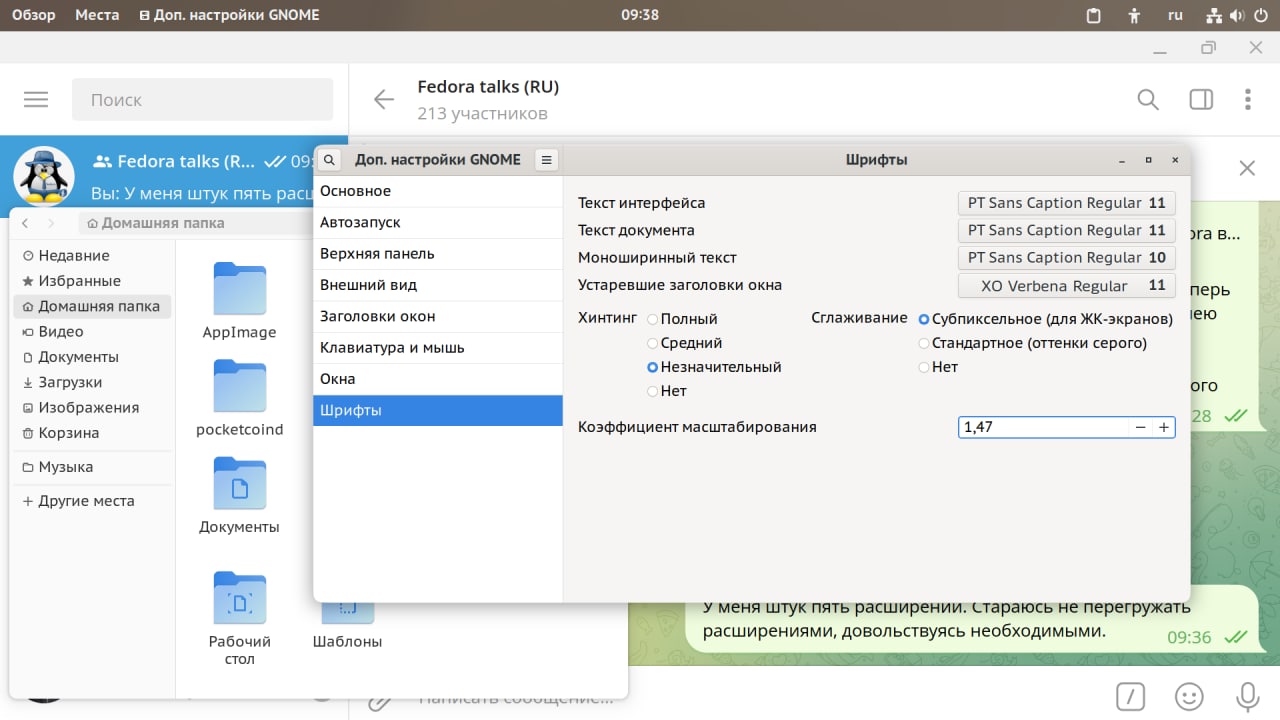
Task: Open accessibility menu in top panel
Action: (1134, 16)
